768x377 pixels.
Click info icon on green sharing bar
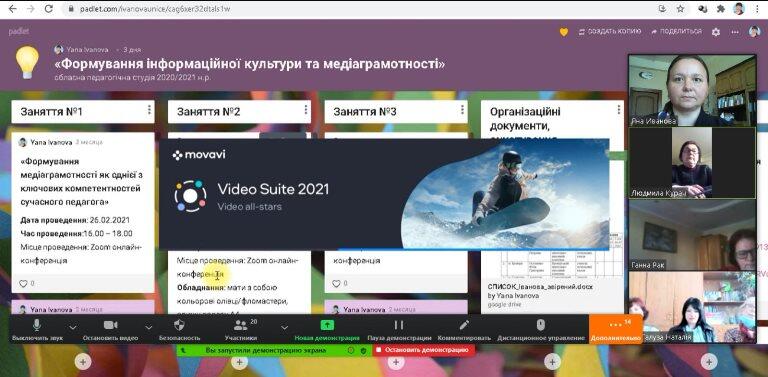[350, 351]
